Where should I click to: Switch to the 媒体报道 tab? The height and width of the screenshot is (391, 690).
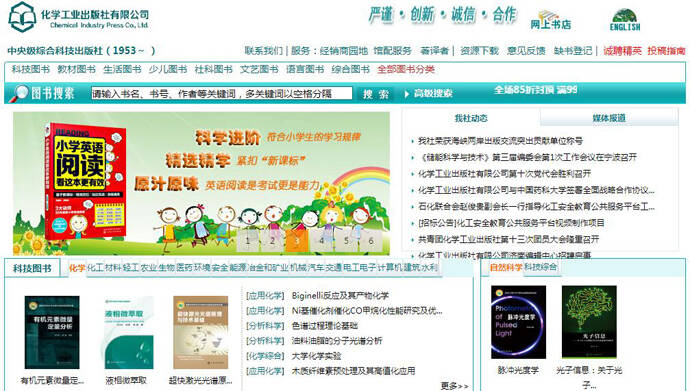[609, 118]
